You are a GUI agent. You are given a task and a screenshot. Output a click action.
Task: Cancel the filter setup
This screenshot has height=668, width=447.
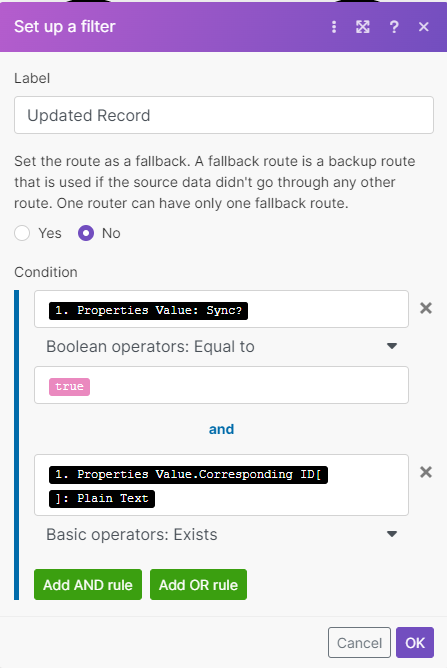359,642
